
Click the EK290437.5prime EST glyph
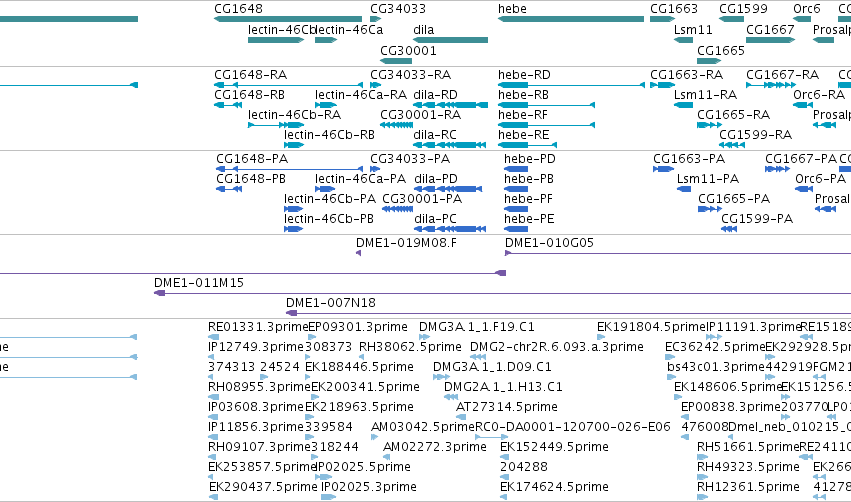click(213, 497)
